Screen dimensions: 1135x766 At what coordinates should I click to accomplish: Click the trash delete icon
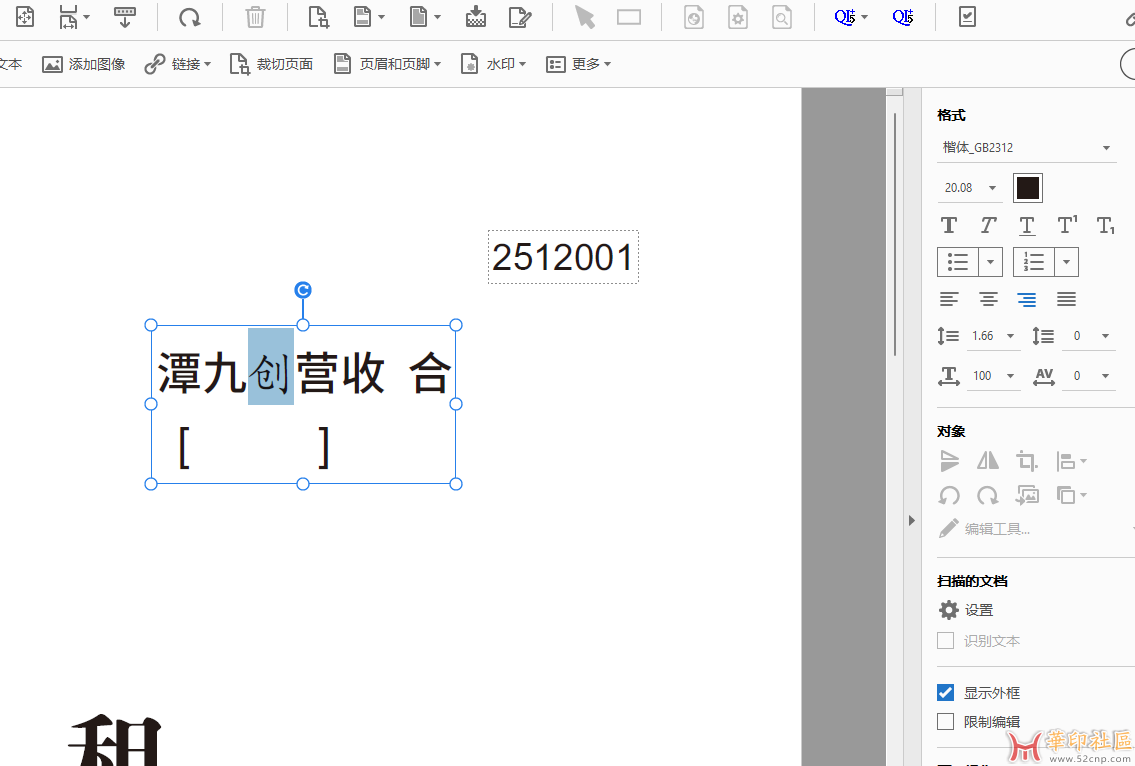[255, 17]
